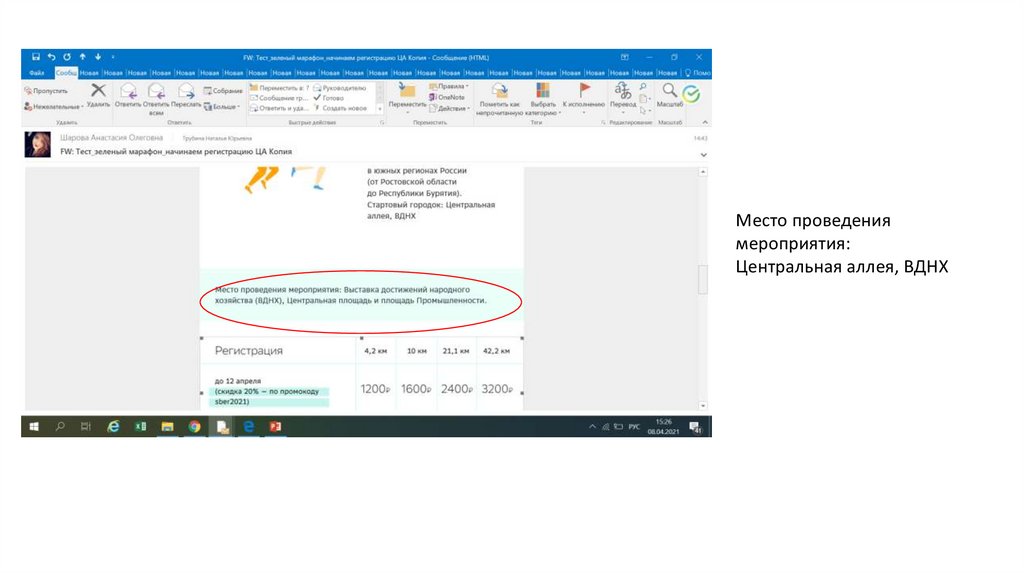Open the Больше reply options dropdown
Image resolution: width=1024 pixels, height=574 pixels.
tap(222, 106)
